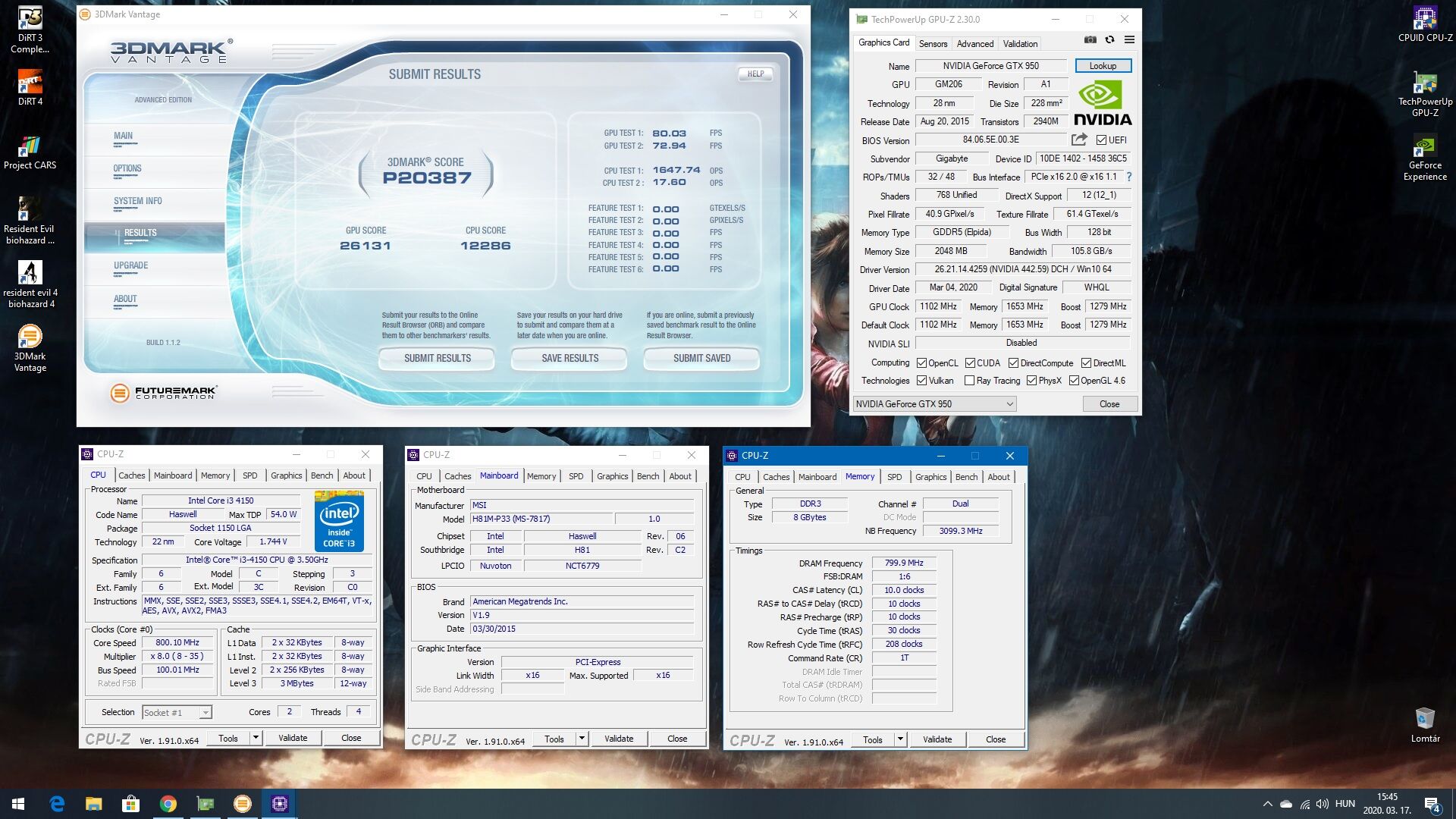
Task: Click the NVIDIA logo in GPU-Z
Action: click(1102, 103)
